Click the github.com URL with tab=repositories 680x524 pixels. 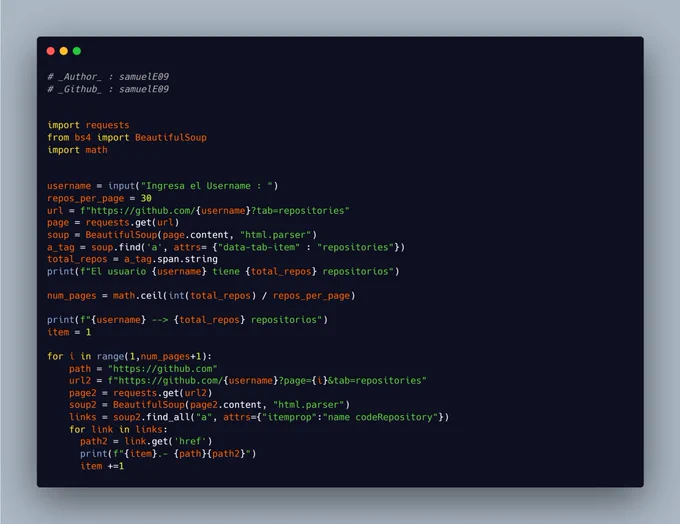point(215,211)
